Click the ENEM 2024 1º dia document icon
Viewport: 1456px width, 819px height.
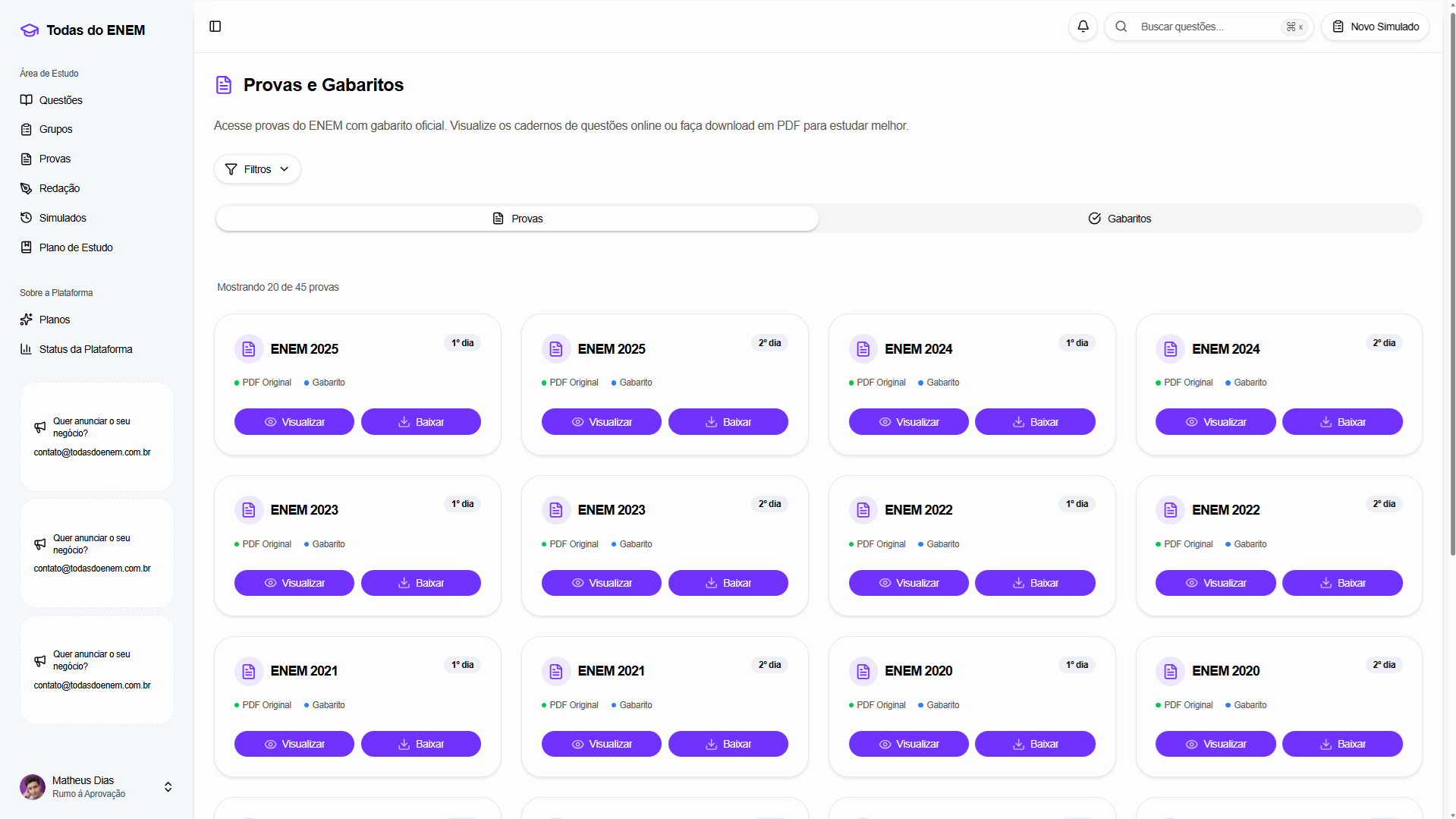[x=863, y=349]
